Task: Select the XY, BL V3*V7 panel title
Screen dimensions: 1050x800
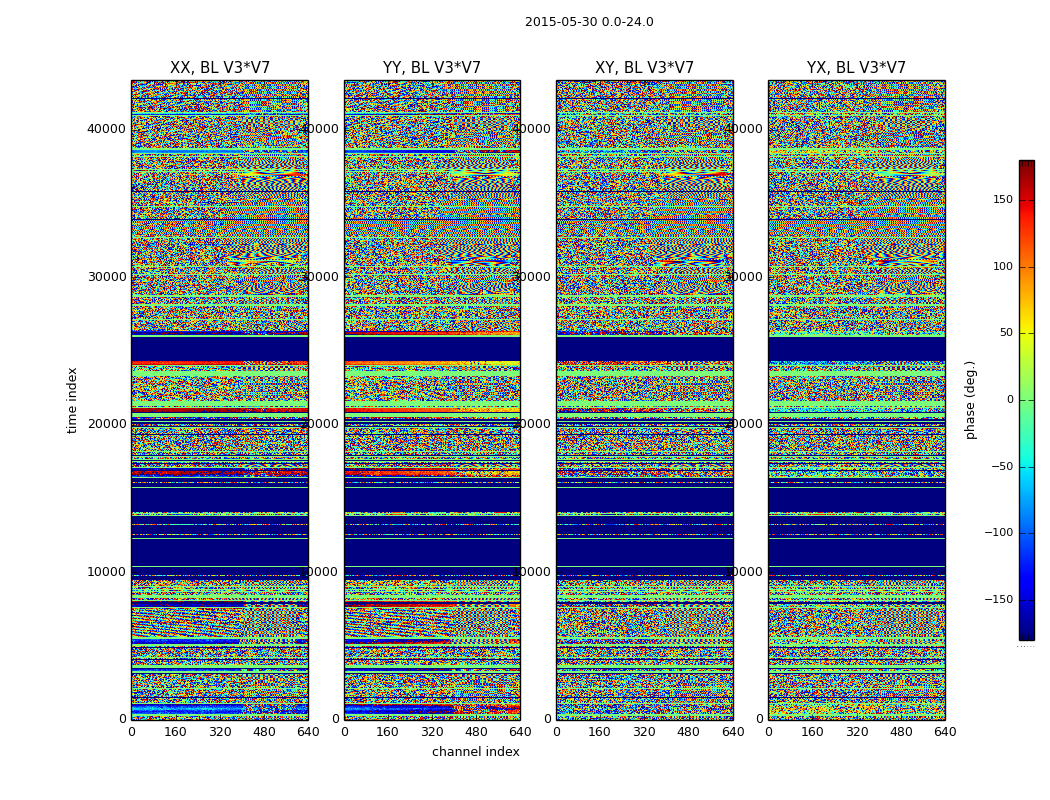Action: tap(644, 68)
